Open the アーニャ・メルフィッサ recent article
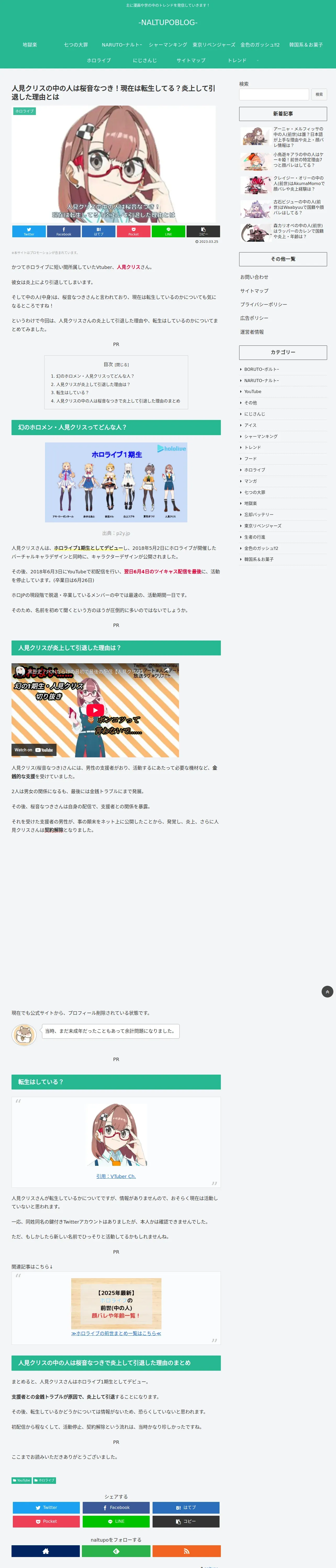The height and width of the screenshot is (1568, 336). tap(283, 137)
